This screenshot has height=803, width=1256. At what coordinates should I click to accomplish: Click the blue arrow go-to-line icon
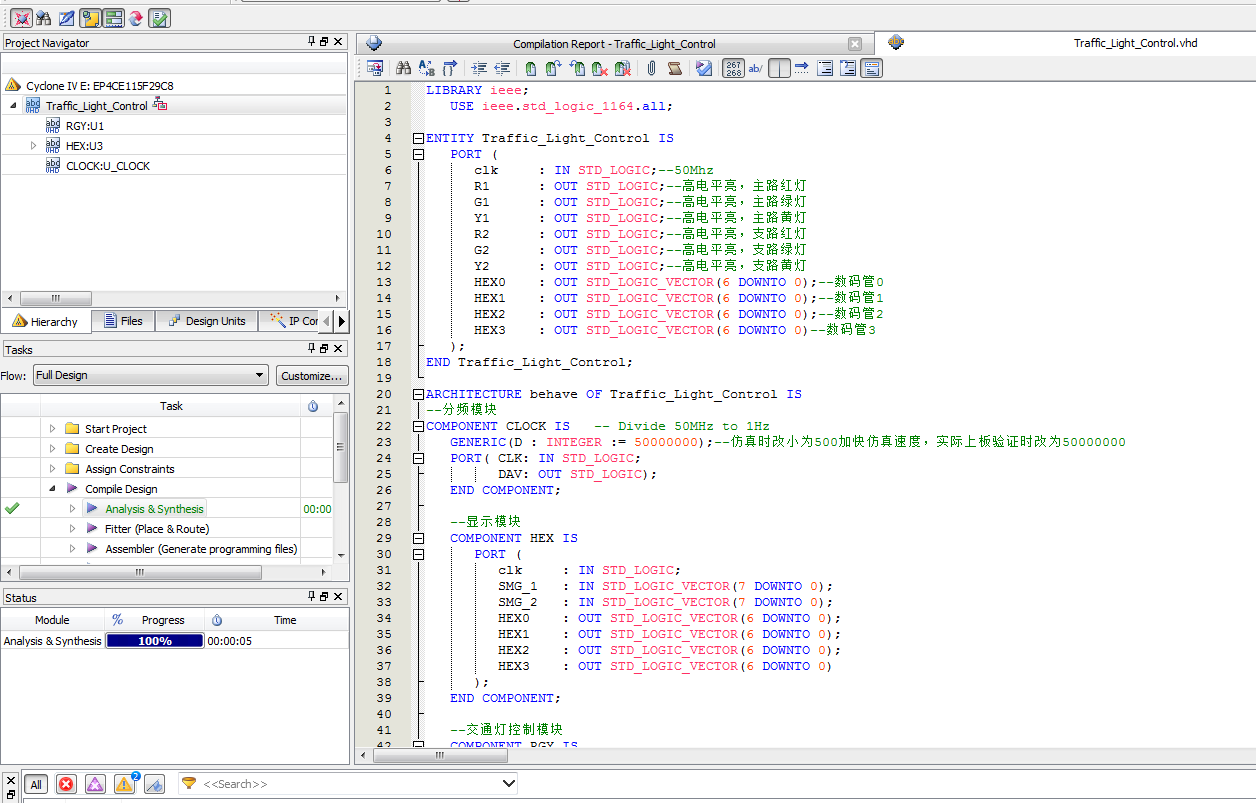point(802,68)
